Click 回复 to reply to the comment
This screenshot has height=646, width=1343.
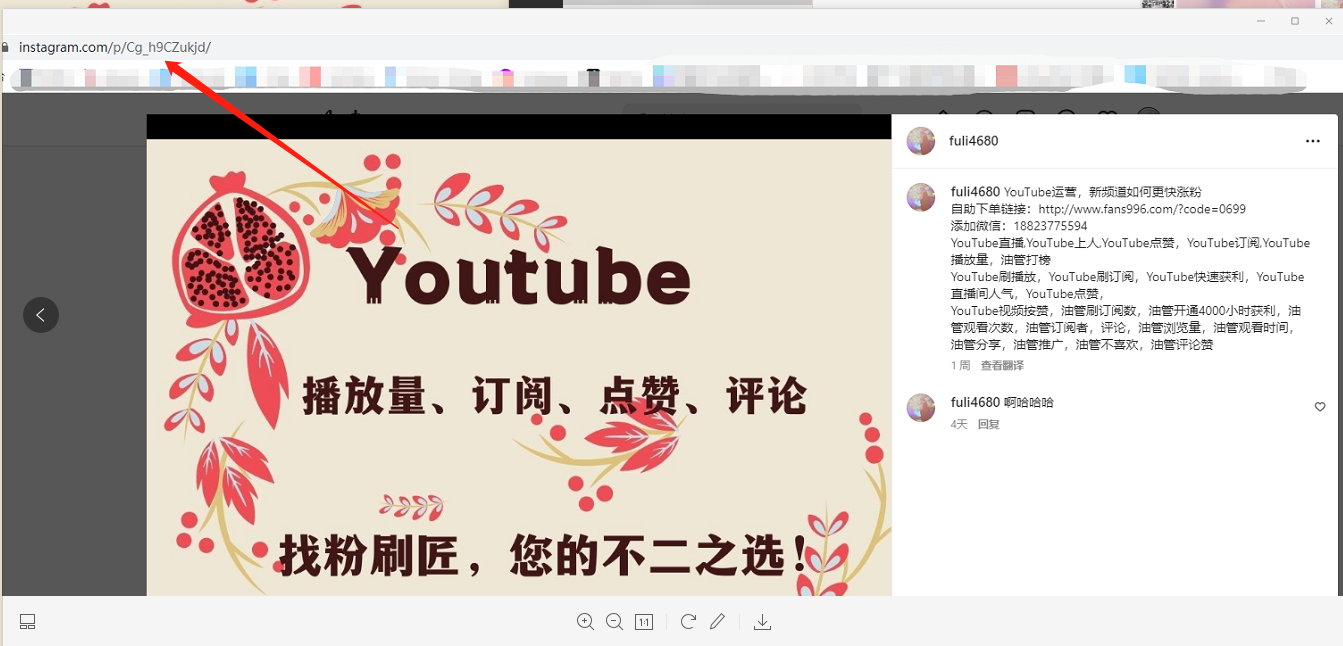[988, 424]
